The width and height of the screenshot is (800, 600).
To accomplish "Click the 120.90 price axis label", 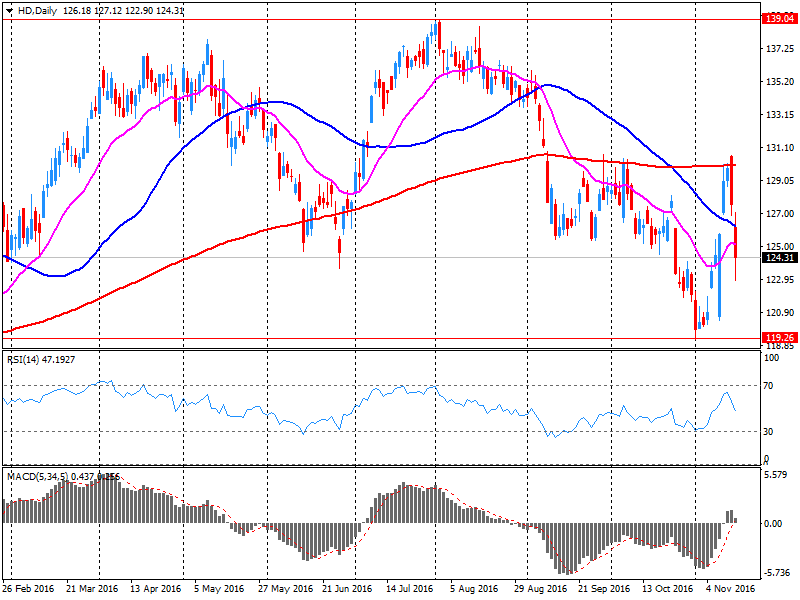I will tap(777, 313).
